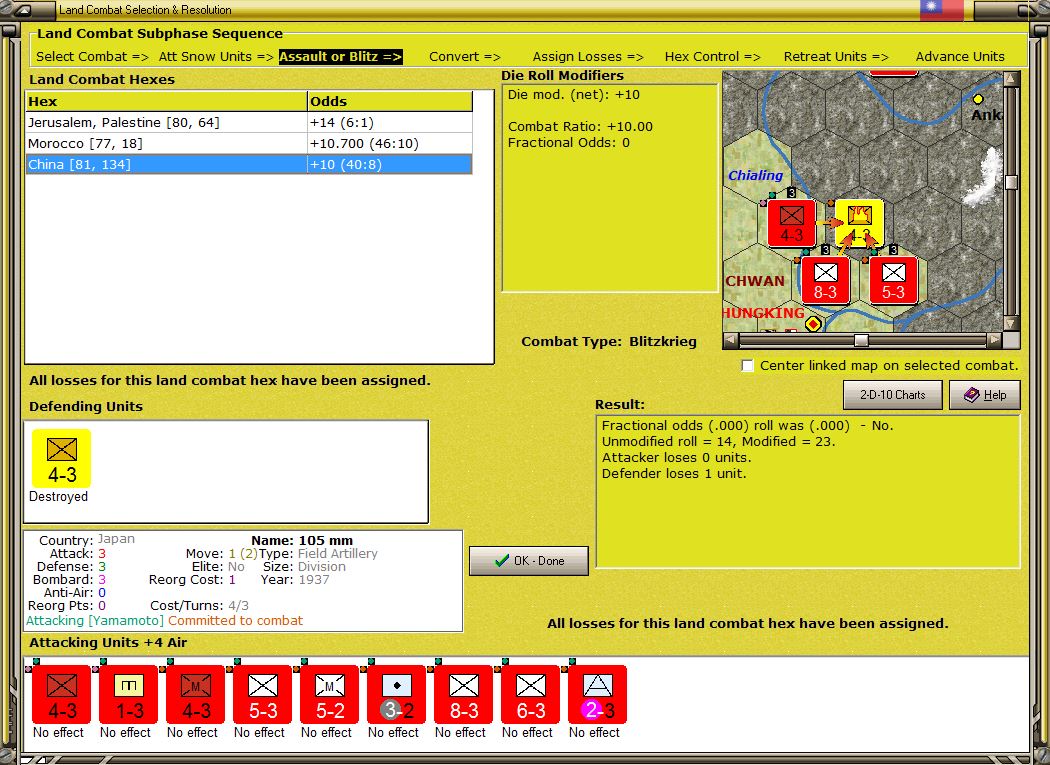Click the red 4-3 unit on the map
The image size is (1050, 765).
pyautogui.click(x=792, y=223)
